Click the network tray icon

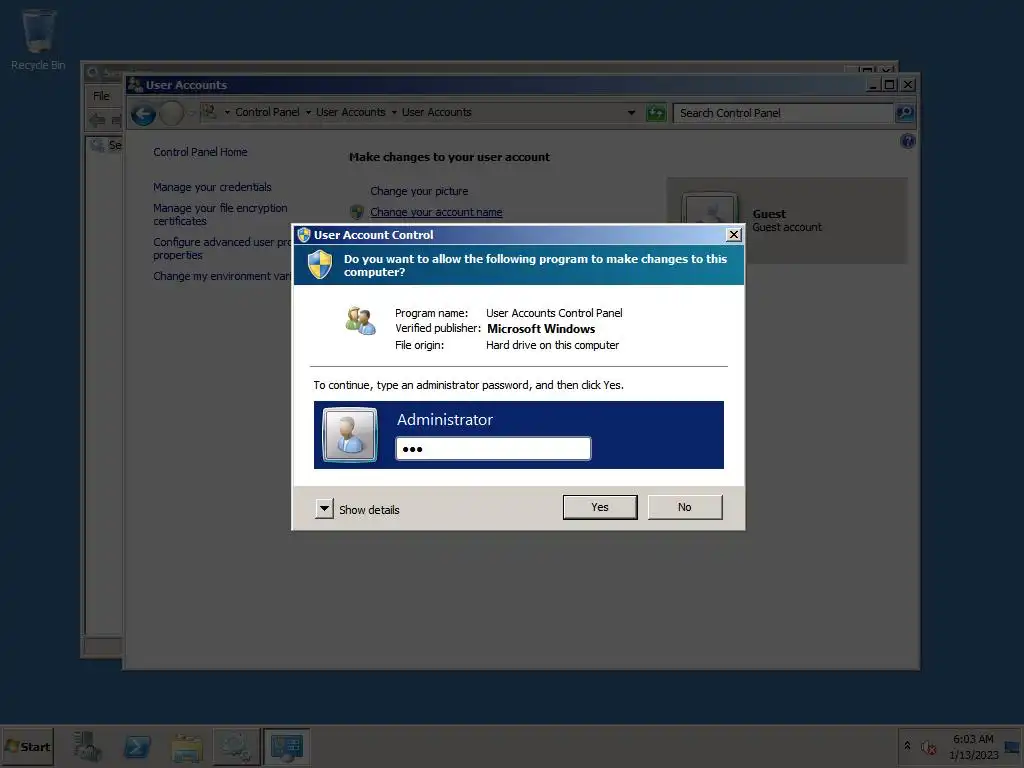click(1012, 748)
